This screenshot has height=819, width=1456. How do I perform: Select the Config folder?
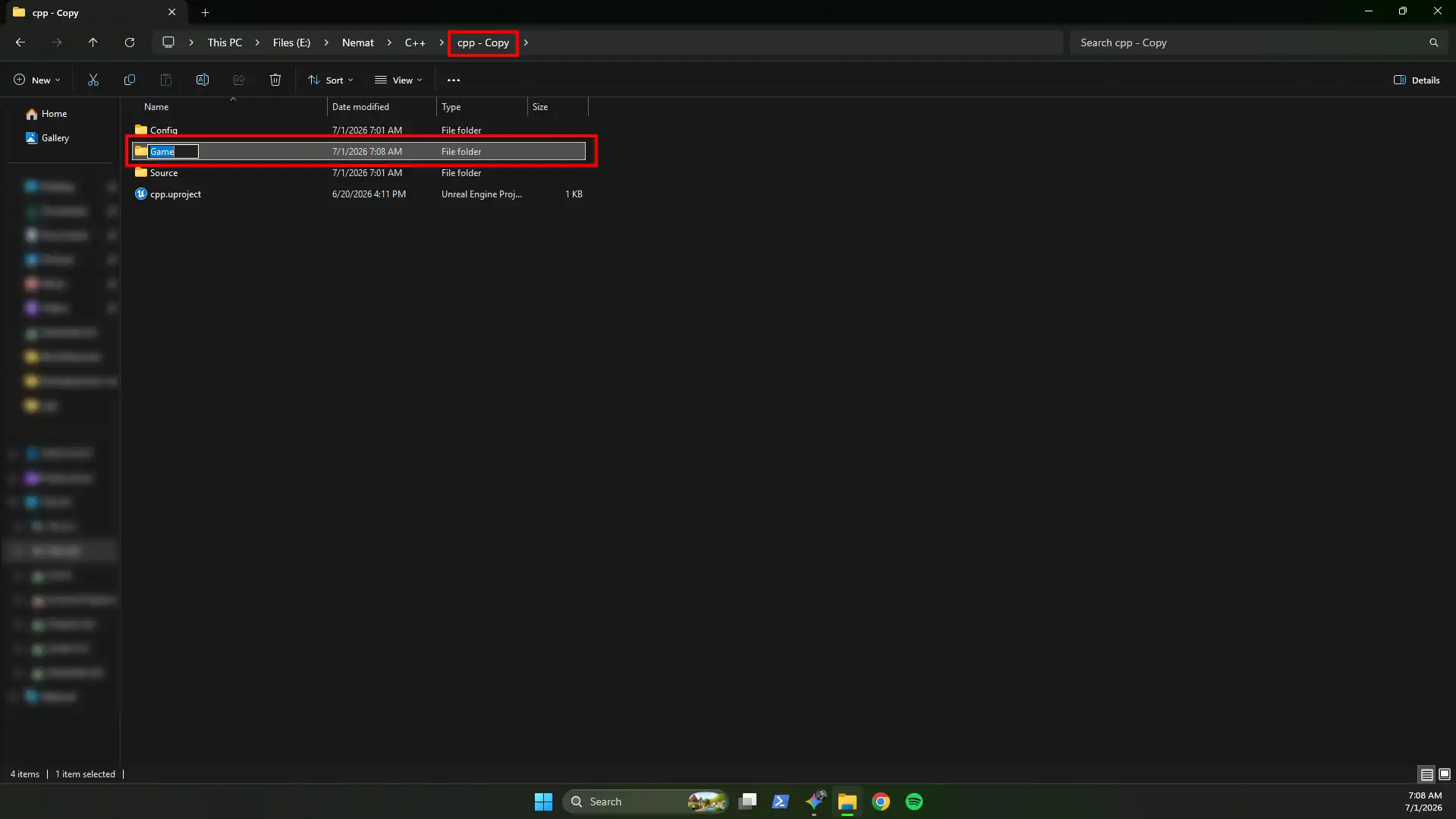(x=359, y=131)
